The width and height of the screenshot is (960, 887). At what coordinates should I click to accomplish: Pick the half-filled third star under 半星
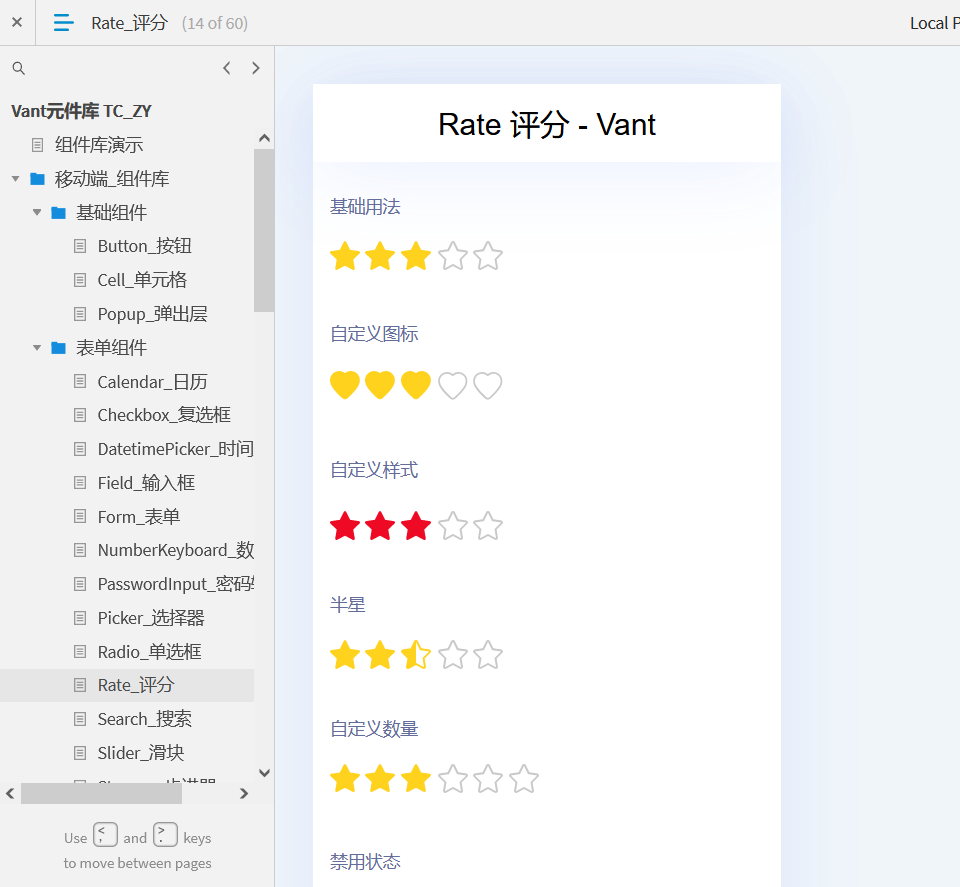coord(416,655)
